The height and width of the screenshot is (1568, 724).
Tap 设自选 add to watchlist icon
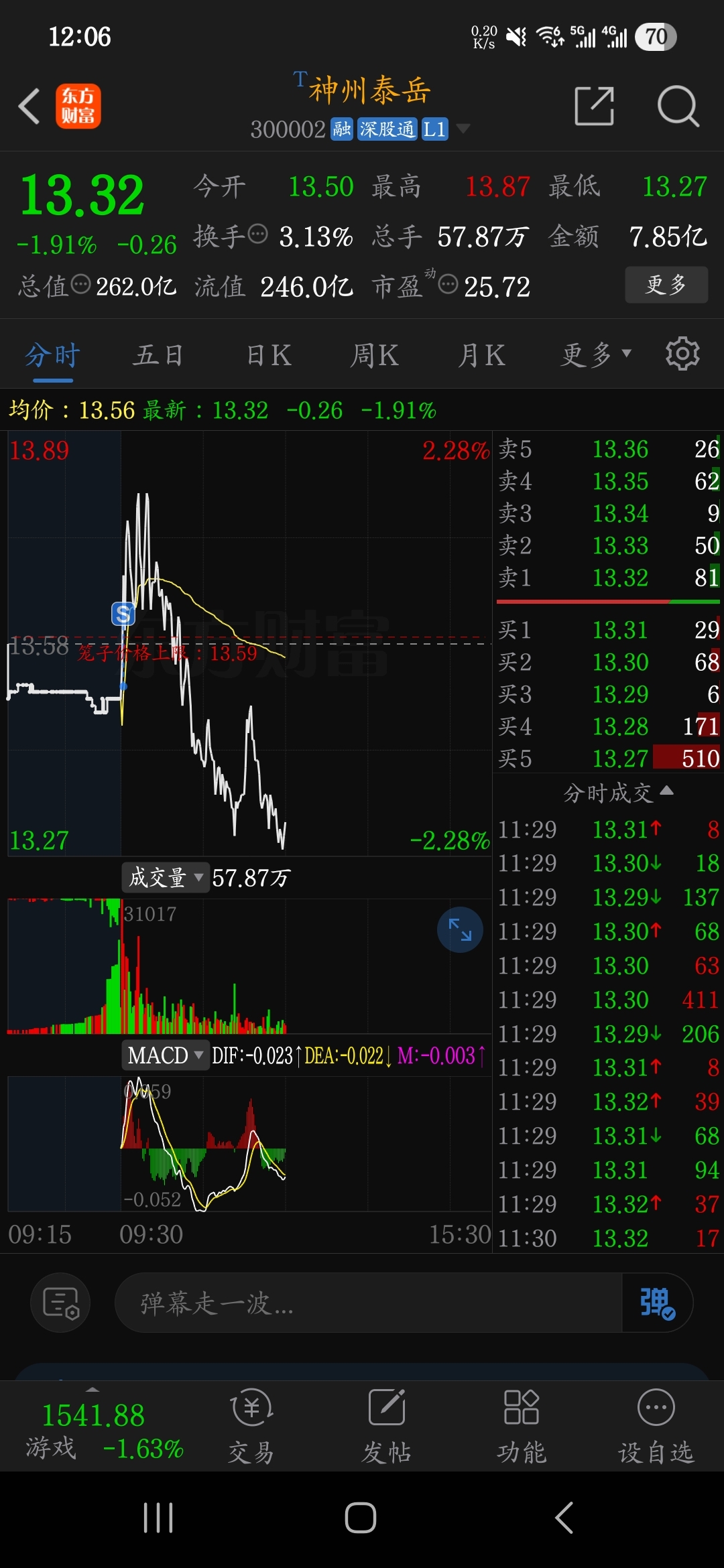656,1426
